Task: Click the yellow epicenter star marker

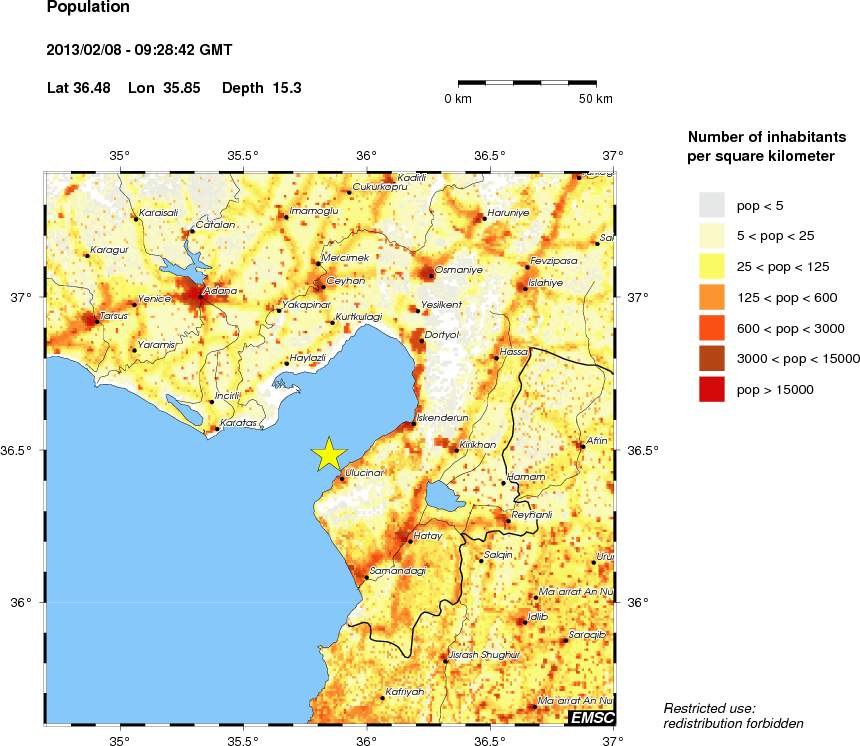Action: (328, 453)
